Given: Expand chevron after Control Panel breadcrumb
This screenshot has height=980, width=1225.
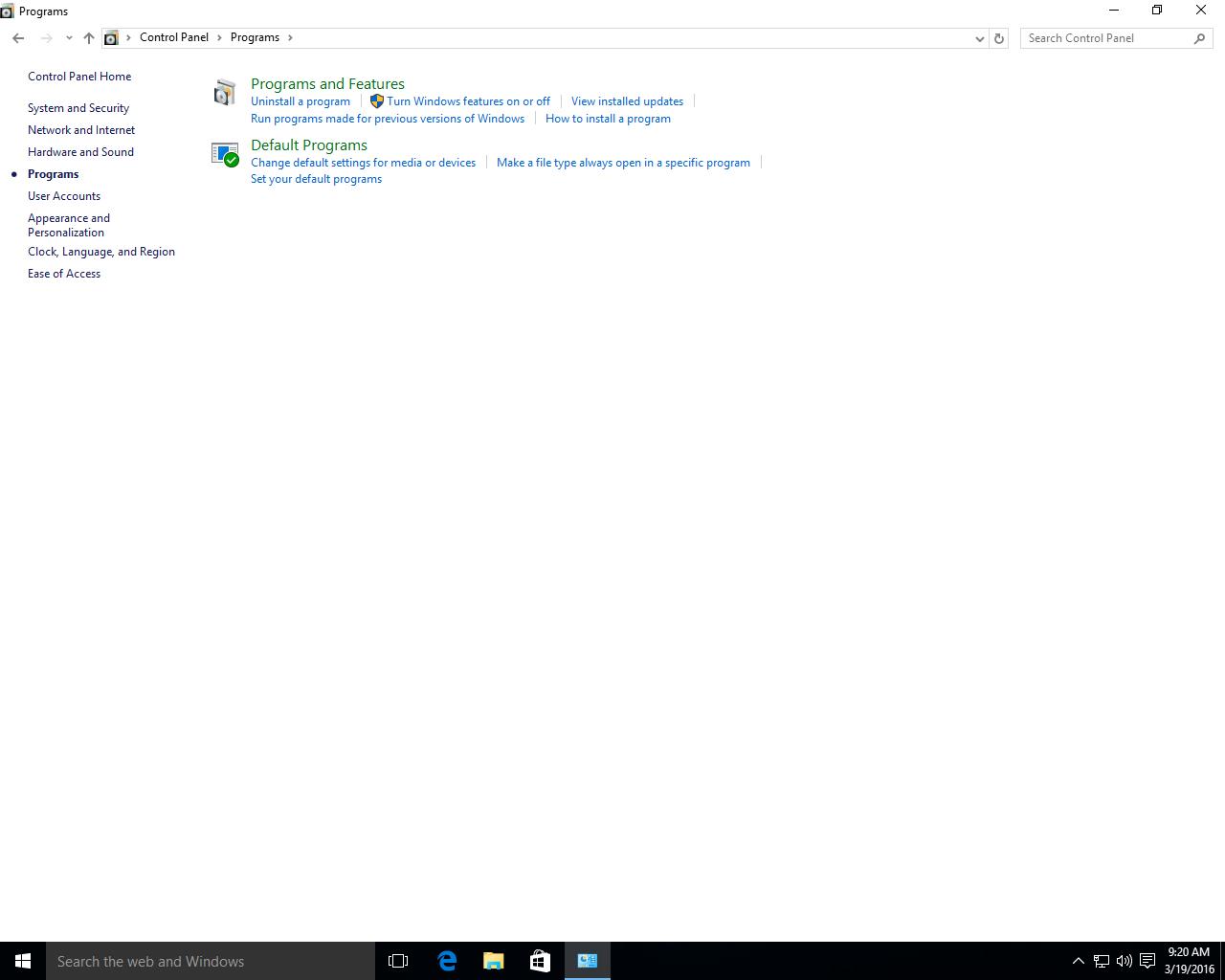Looking at the screenshot, I should [219, 37].
